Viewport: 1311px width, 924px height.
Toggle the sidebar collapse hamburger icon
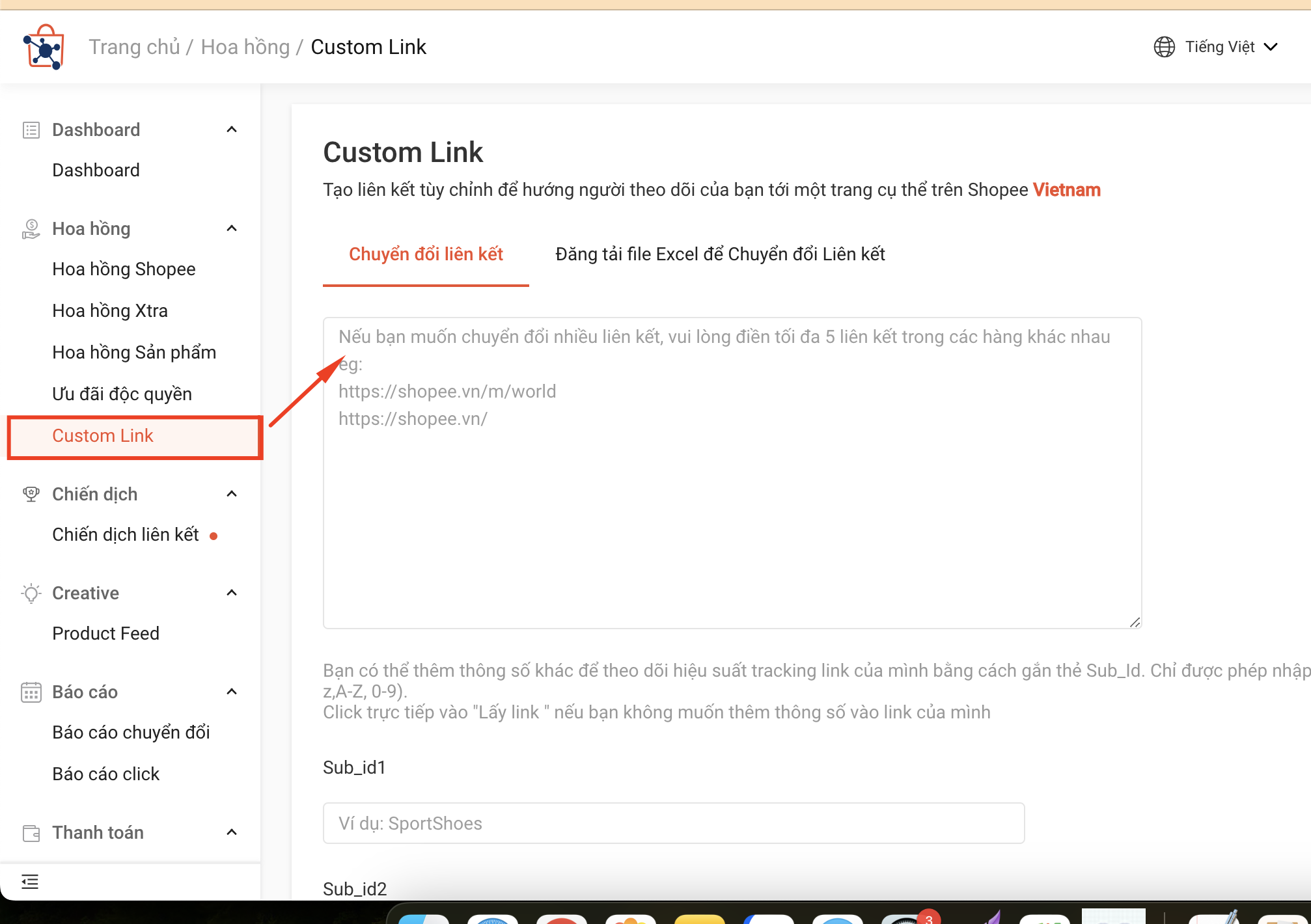(30, 882)
